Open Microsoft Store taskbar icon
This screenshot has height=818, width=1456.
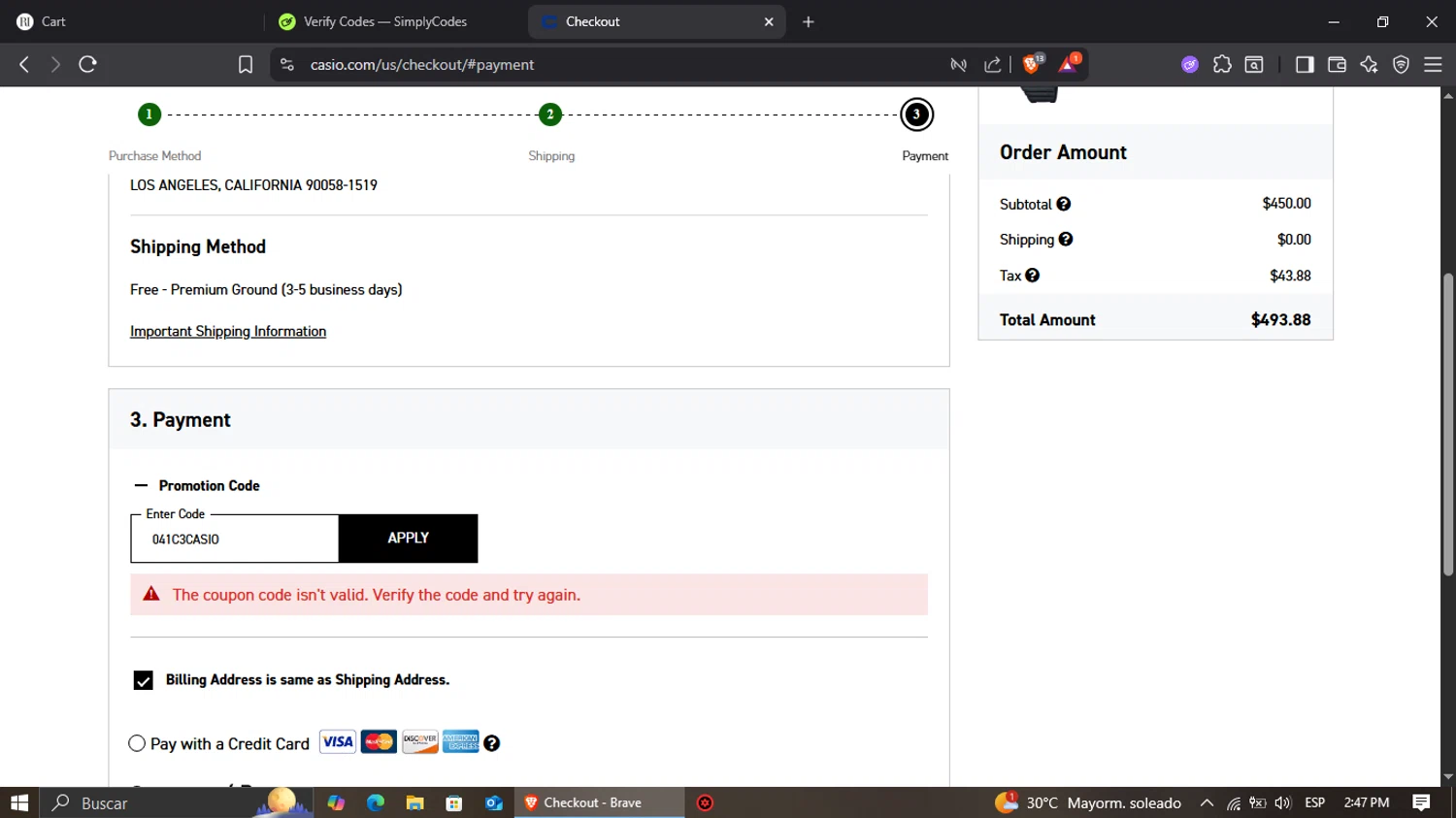[x=453, y=802]
